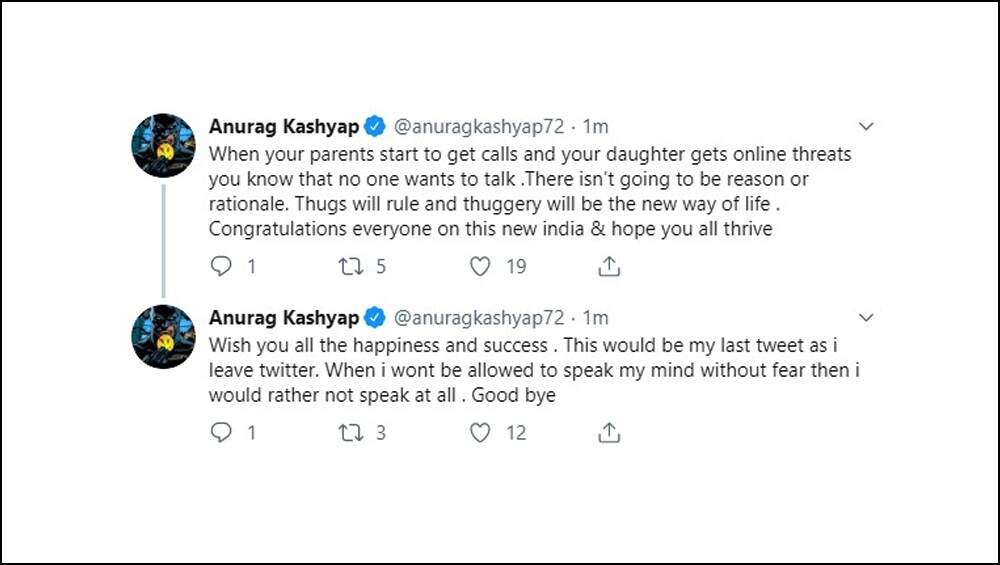Image resolution: width=1000 pixels, height=565 pixels.
Task: Open the second tweet's 1m timestamp
Action: [x=596, y=317]
